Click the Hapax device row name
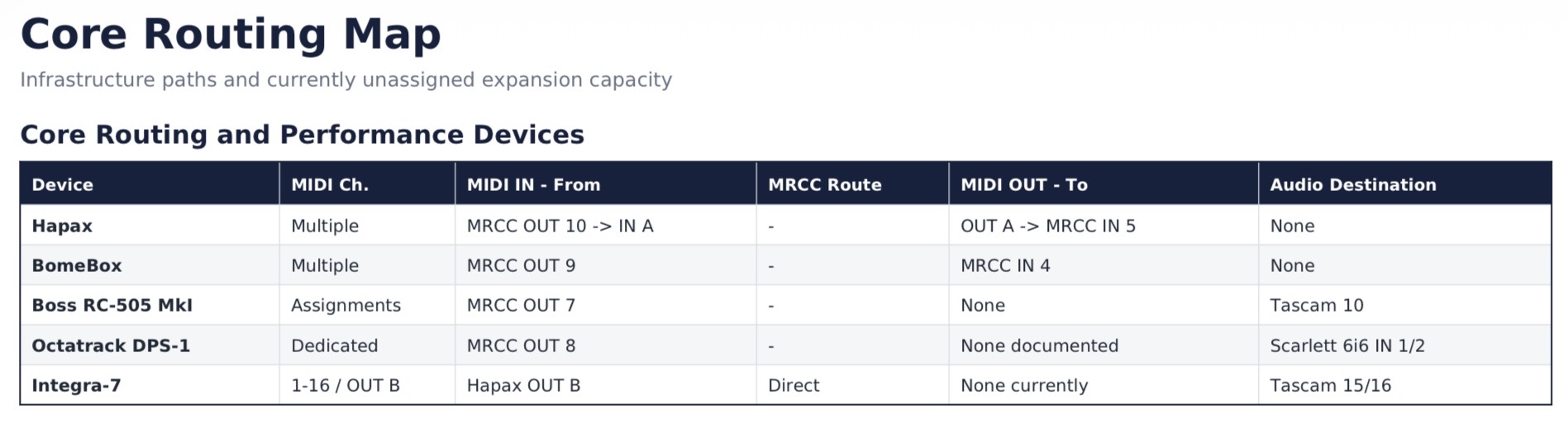Screen dimensions: 1568x424 62,226
